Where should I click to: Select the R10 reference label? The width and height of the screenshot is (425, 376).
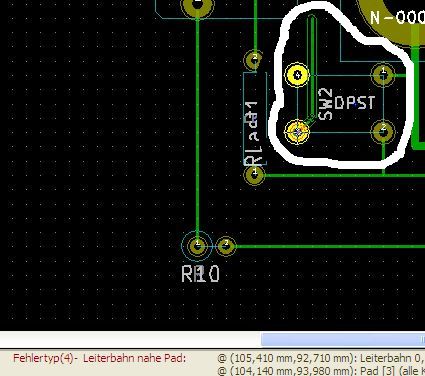tap(201, 274)
